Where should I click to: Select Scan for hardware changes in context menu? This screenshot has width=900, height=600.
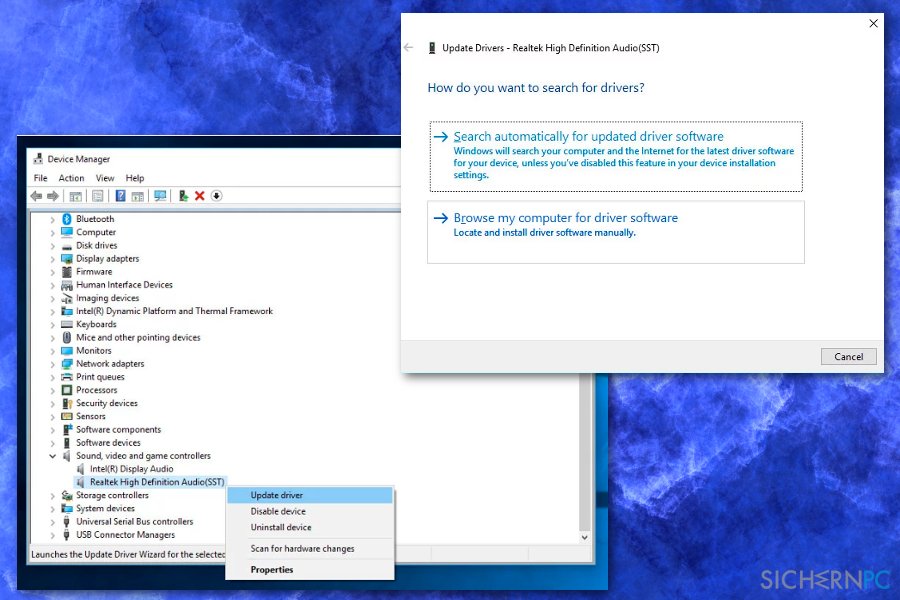point(310,548)
